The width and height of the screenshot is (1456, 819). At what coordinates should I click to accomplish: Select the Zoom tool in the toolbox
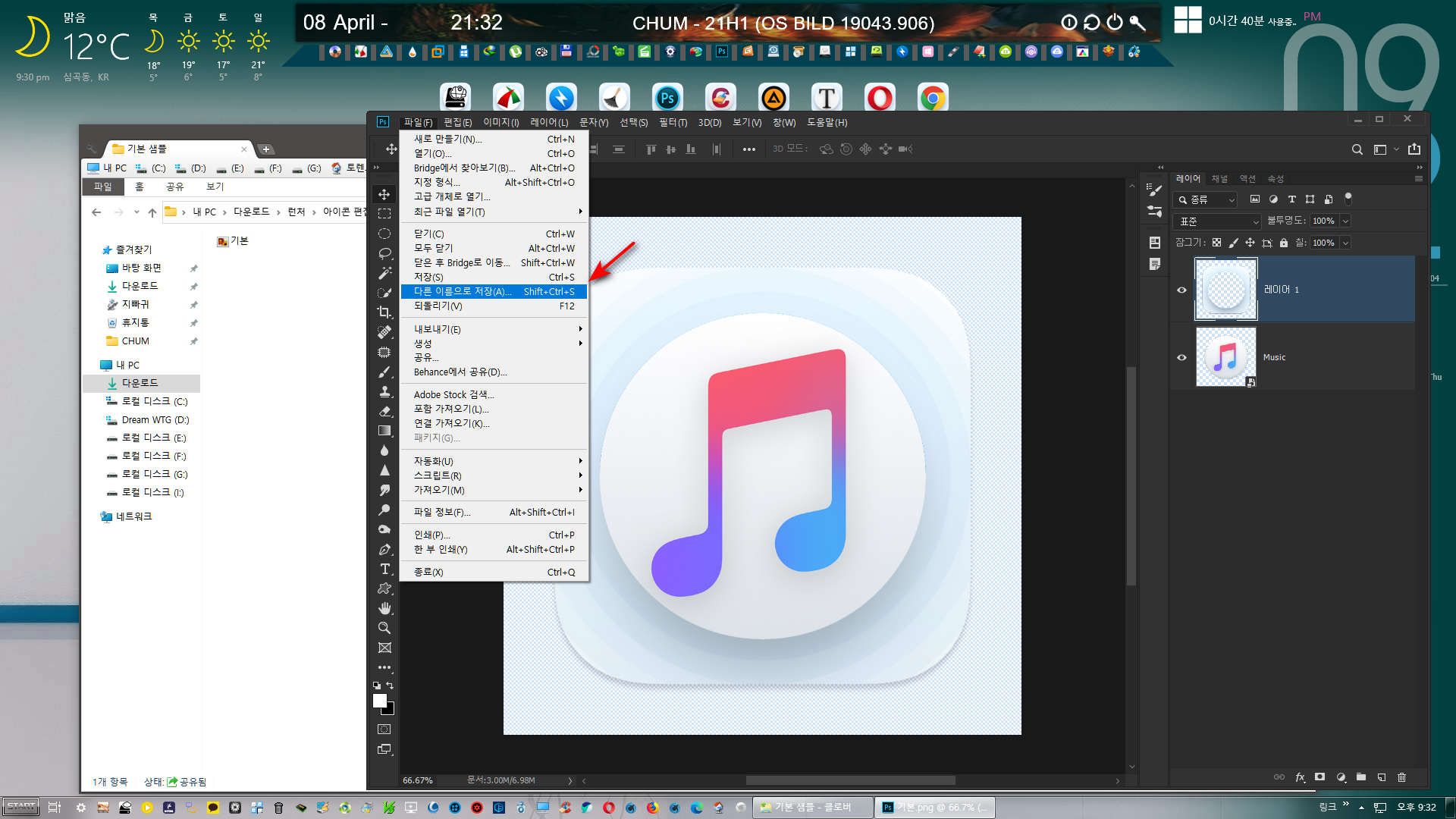click(x=384, y=628)
